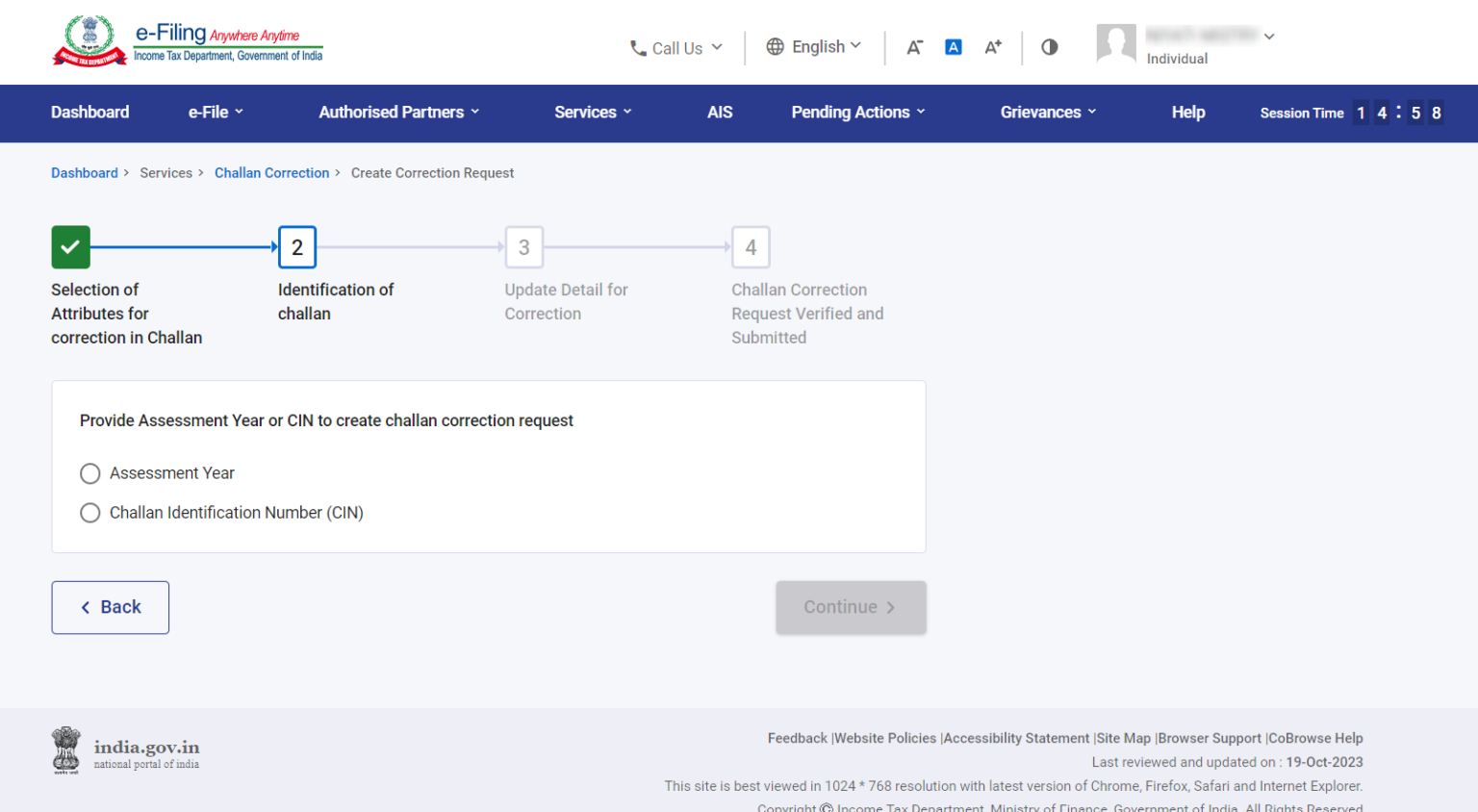This screenshot has height=812, width=1478.
Task: Select the Challan Identification Number option
Action: click(x=89, y=513)
